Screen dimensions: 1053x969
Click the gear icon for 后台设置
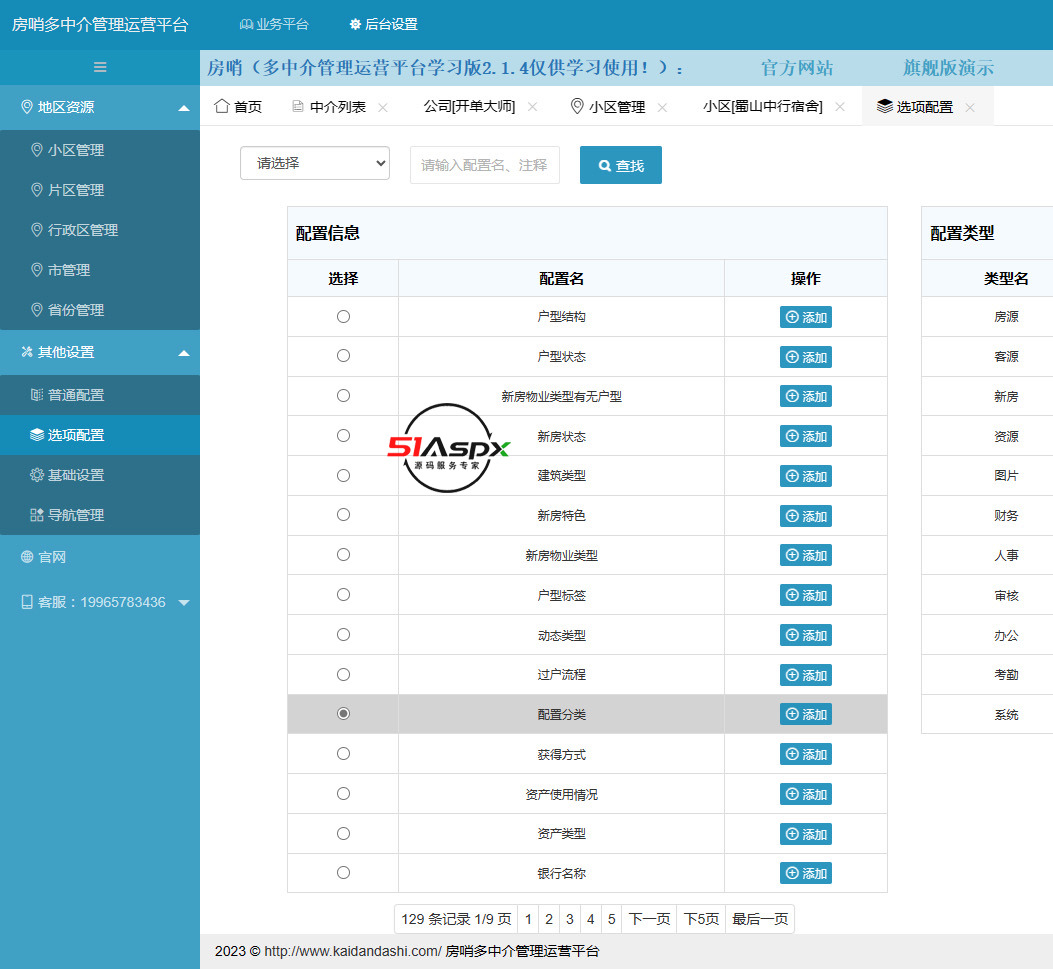[x=355, y=24]
